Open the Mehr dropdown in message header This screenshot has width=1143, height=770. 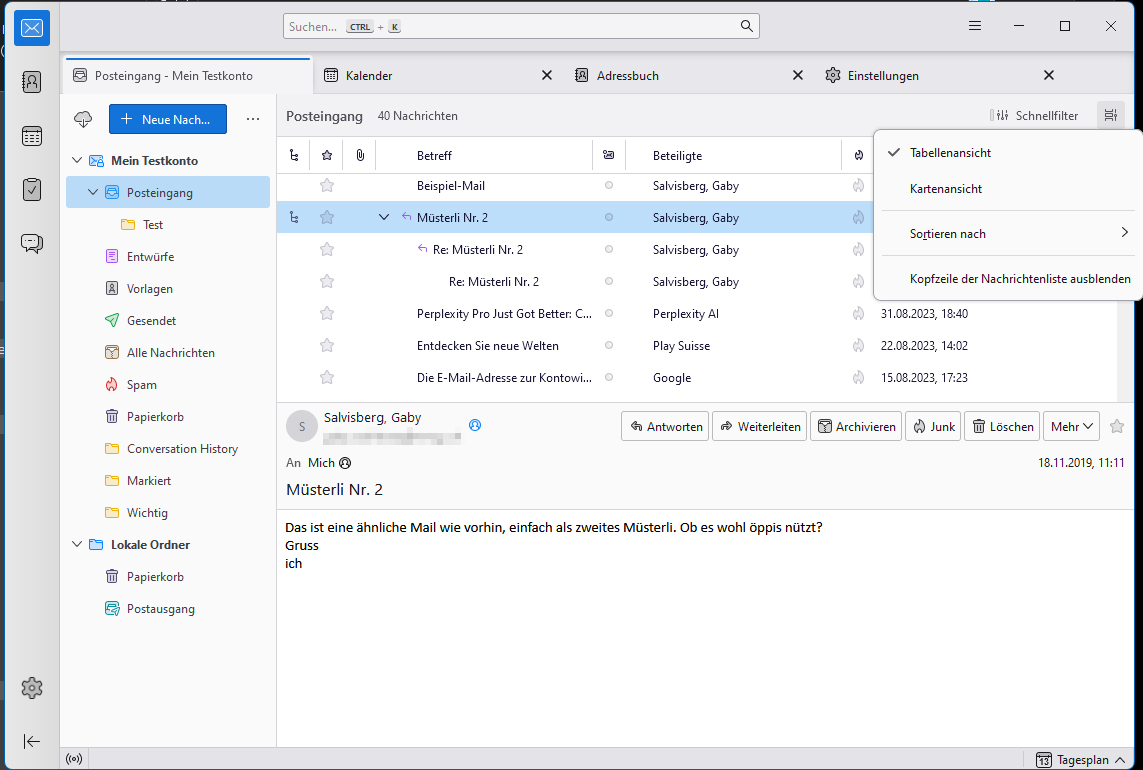tap(1071, 426)
